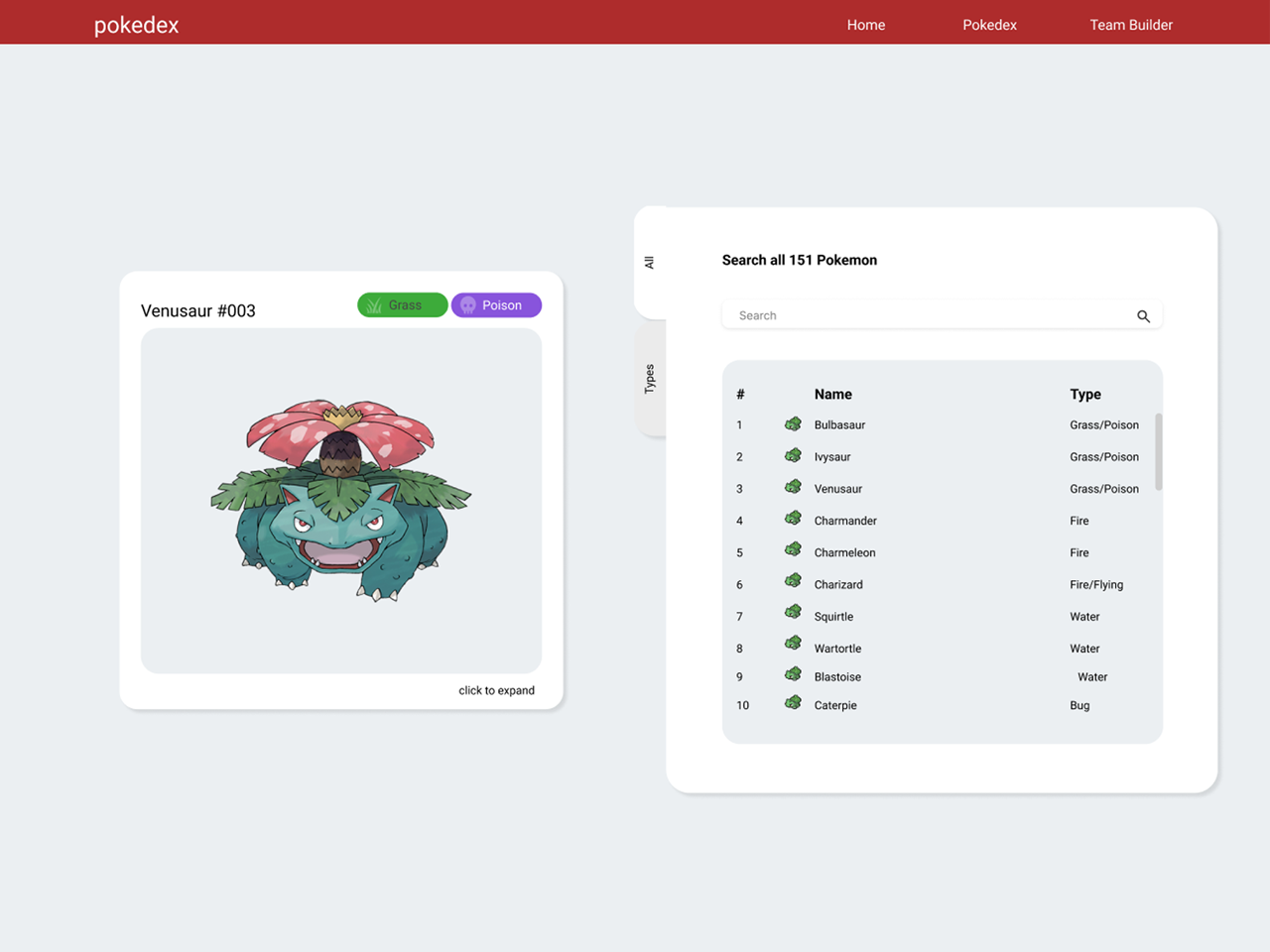Select the Charmeleon name in list
Viewport: 1270px width, 952px height.
click(x=844, y=552)
